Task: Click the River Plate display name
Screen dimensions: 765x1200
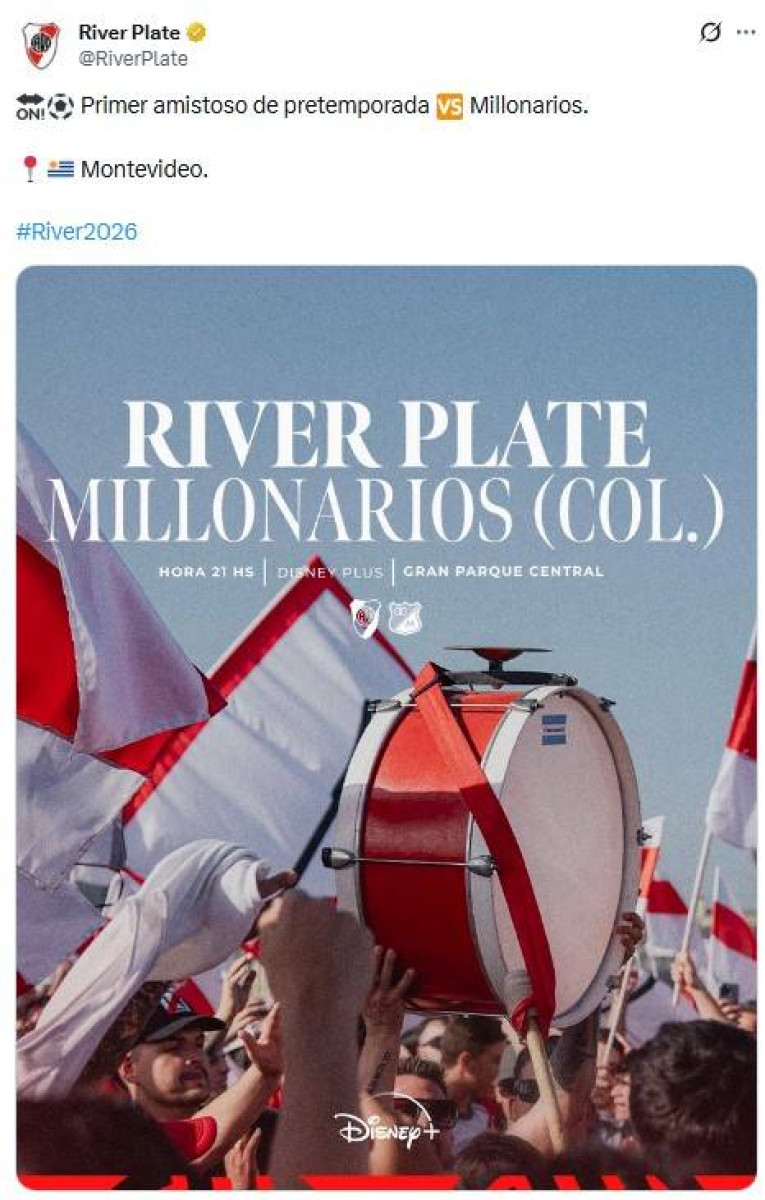Action: [x=129, y=33]
